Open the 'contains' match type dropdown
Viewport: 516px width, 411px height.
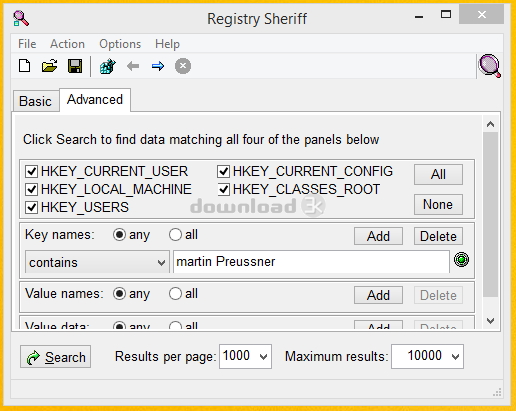pyautogui.click(x=97, y=262)
